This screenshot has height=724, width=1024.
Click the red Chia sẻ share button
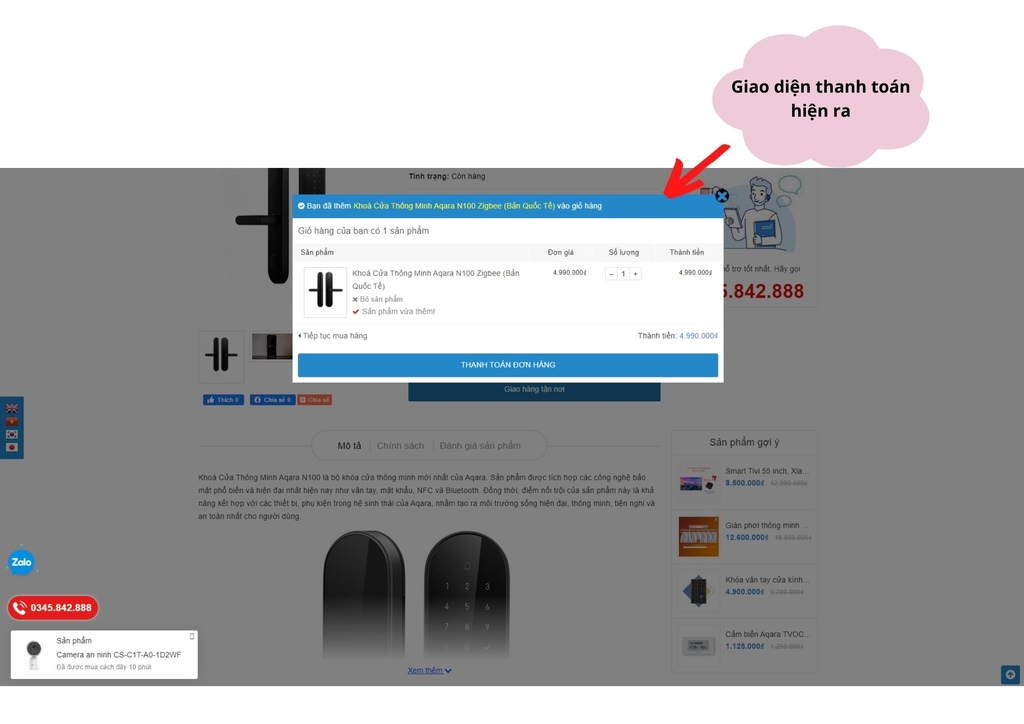click(315, 400)
